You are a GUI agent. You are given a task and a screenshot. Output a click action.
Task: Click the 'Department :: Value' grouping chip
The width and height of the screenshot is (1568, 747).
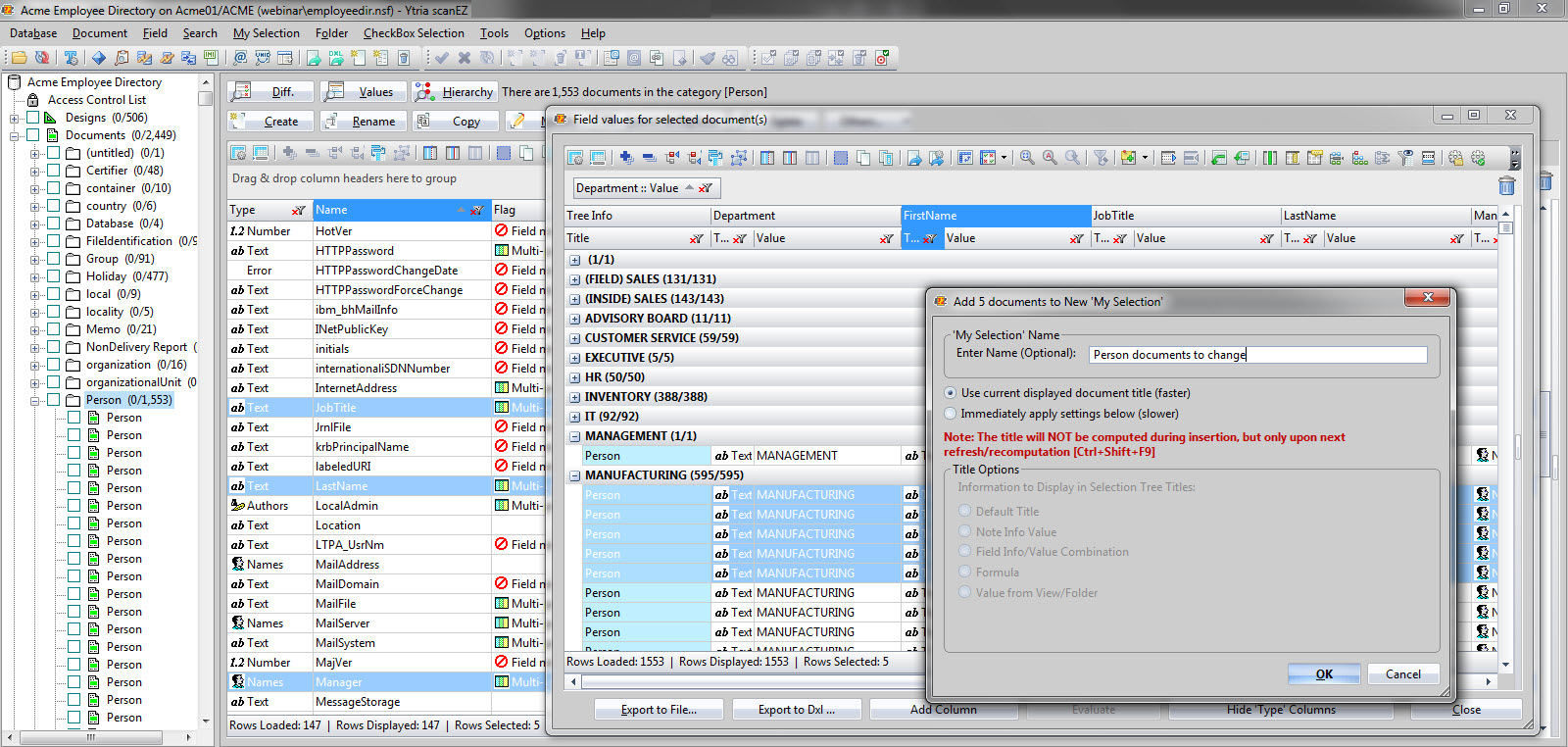pyautogui.click(x=645, y=188)
